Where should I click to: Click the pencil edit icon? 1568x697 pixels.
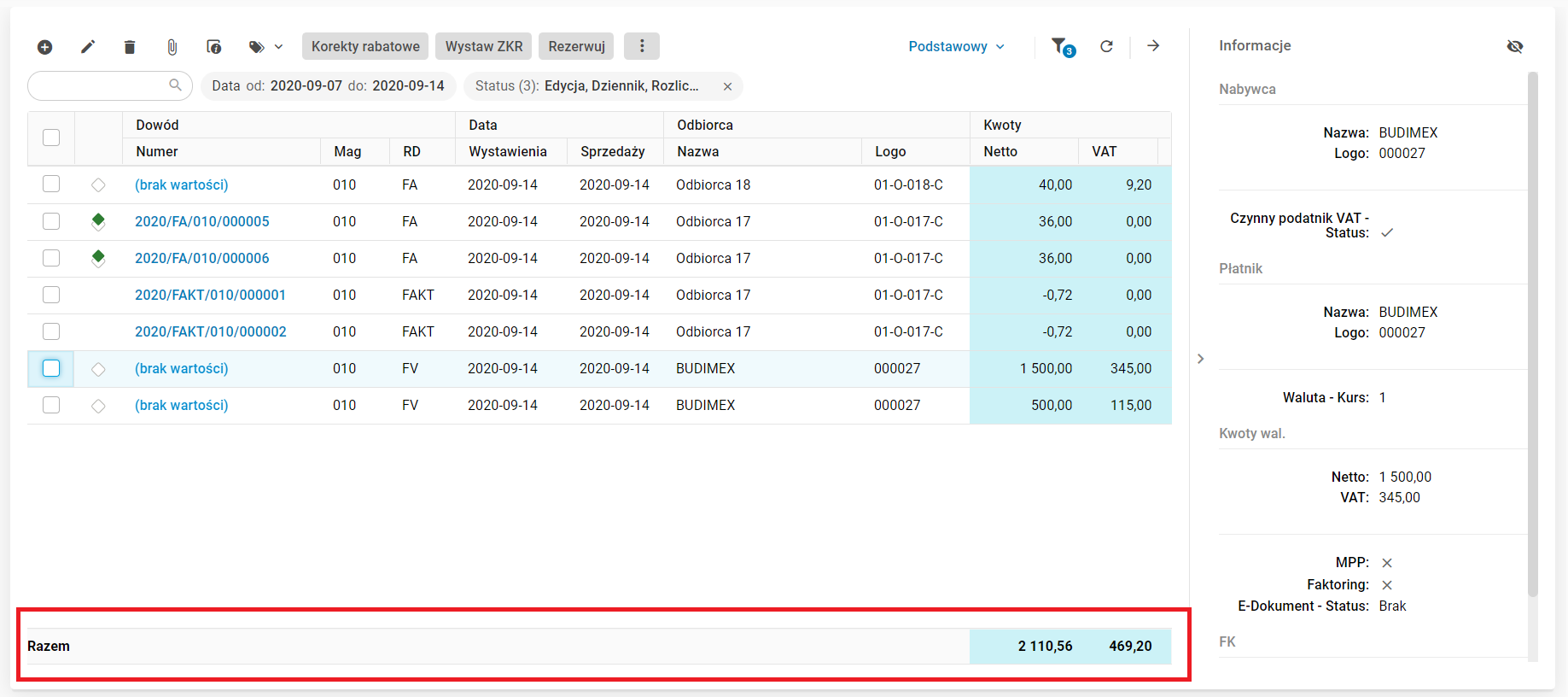pyautogui.click(x=88, y=47)
